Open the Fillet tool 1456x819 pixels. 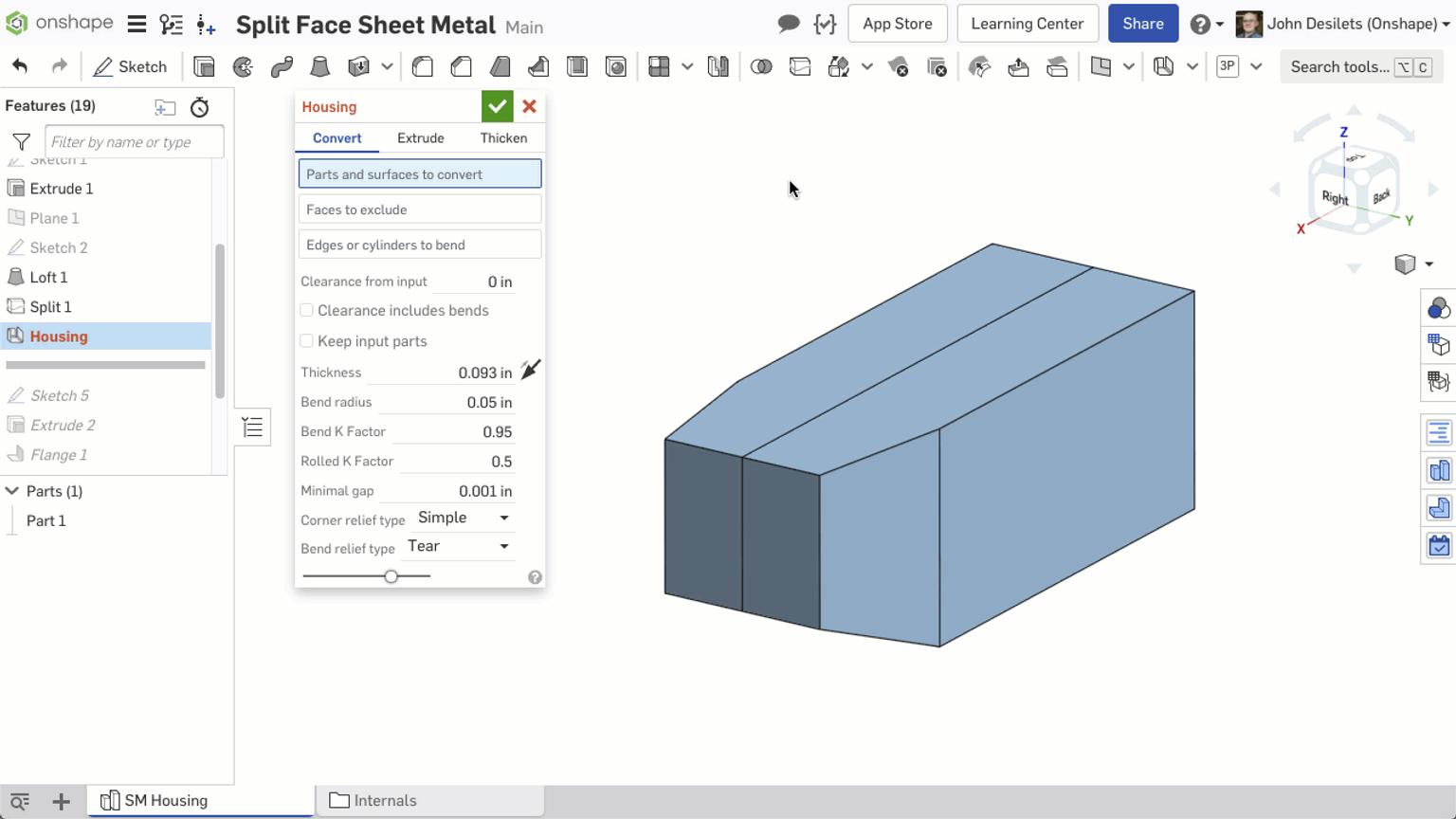tap(423, 66)
